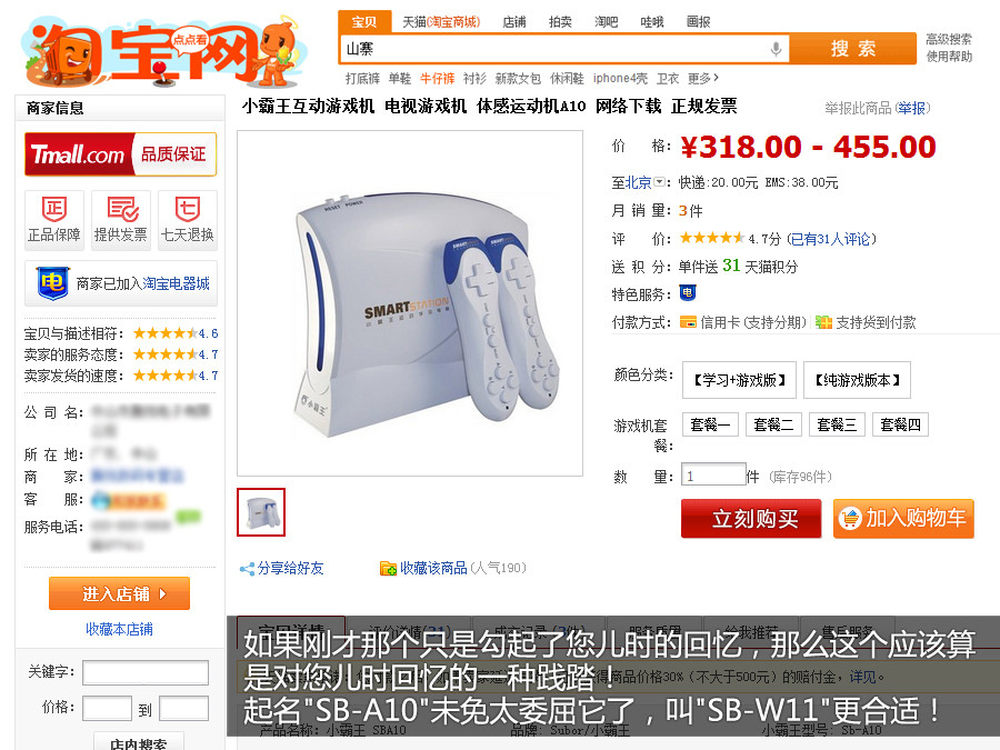The width and height of the screenshot is (1000, 750).
Task: Click the 正品保障 shield icon
Action: tap(54, 209)
